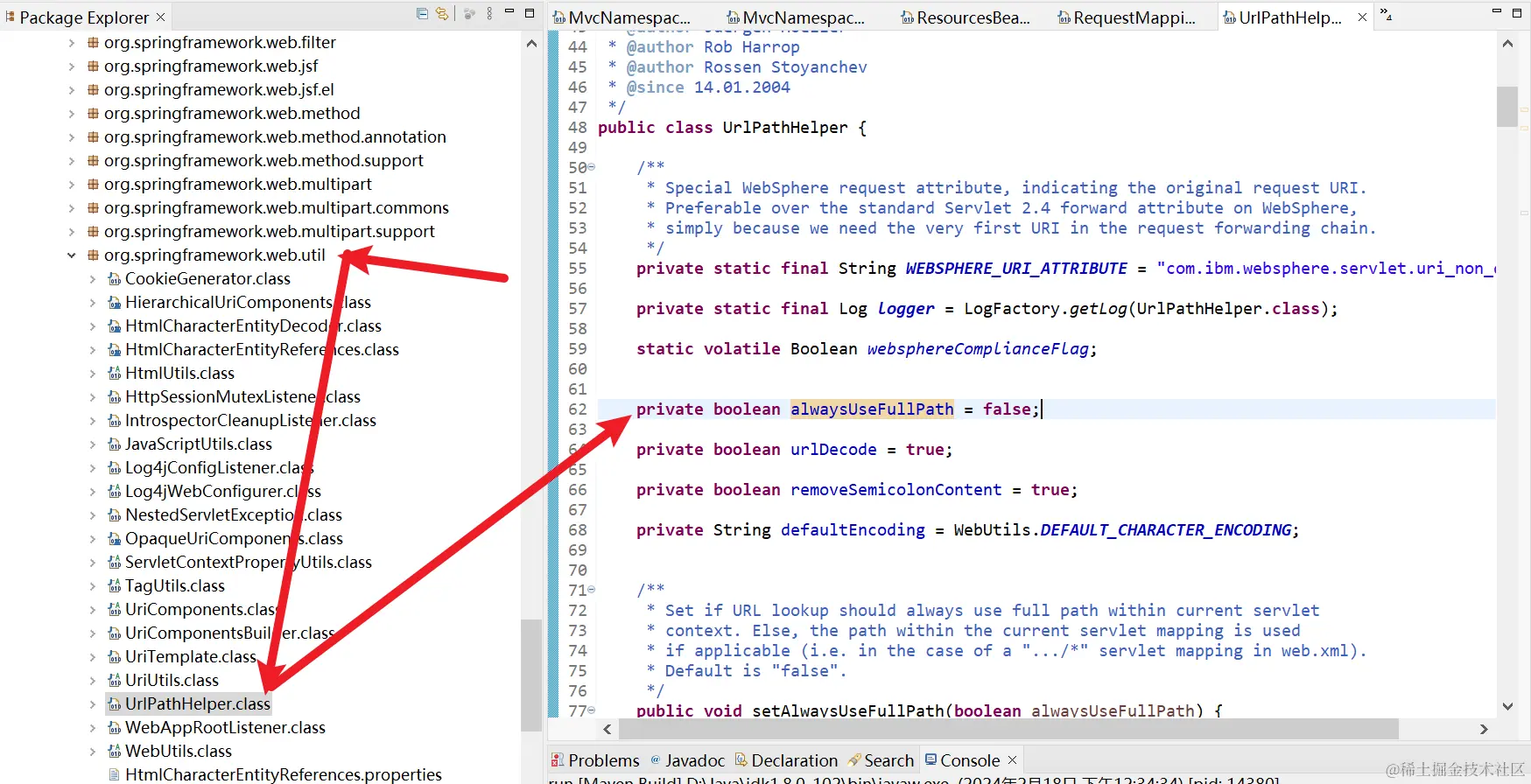Open the Problems view tab
Viewport: 1531px width, 784px height.
[x=595, y=760]
